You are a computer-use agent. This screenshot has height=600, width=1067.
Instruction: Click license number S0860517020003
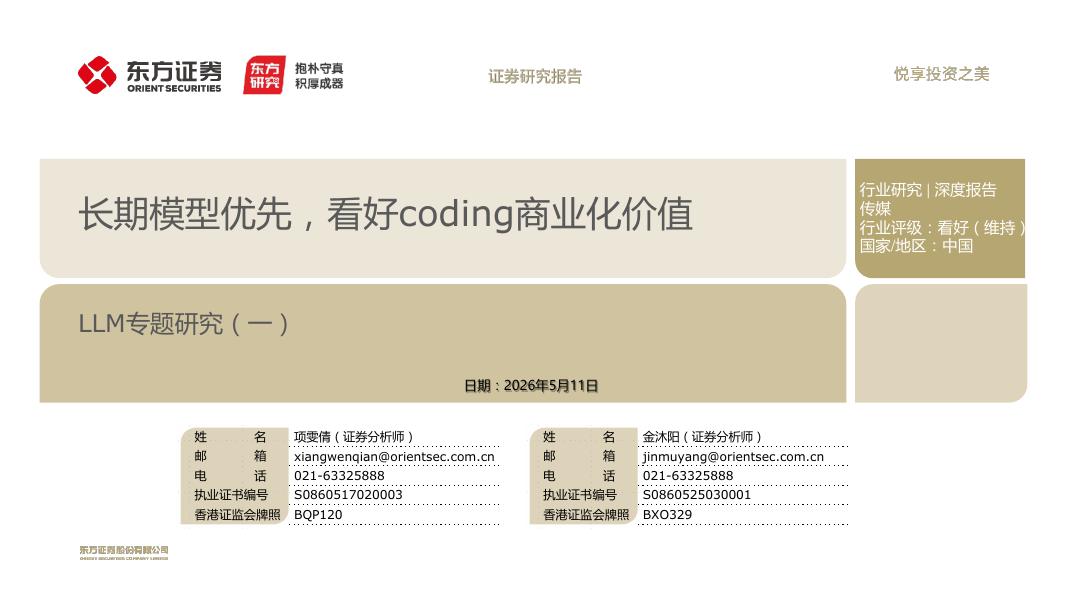[348, 495]
